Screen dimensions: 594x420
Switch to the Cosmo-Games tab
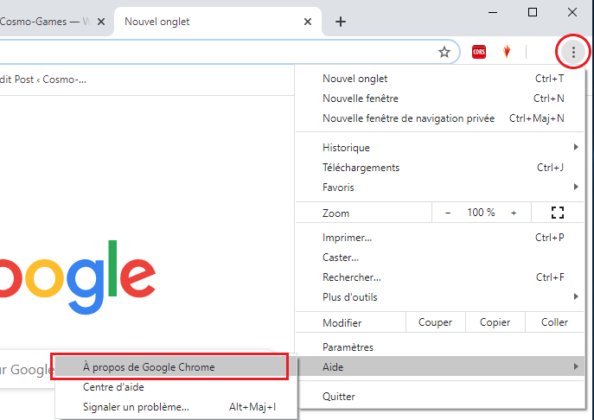coord(45,22)
